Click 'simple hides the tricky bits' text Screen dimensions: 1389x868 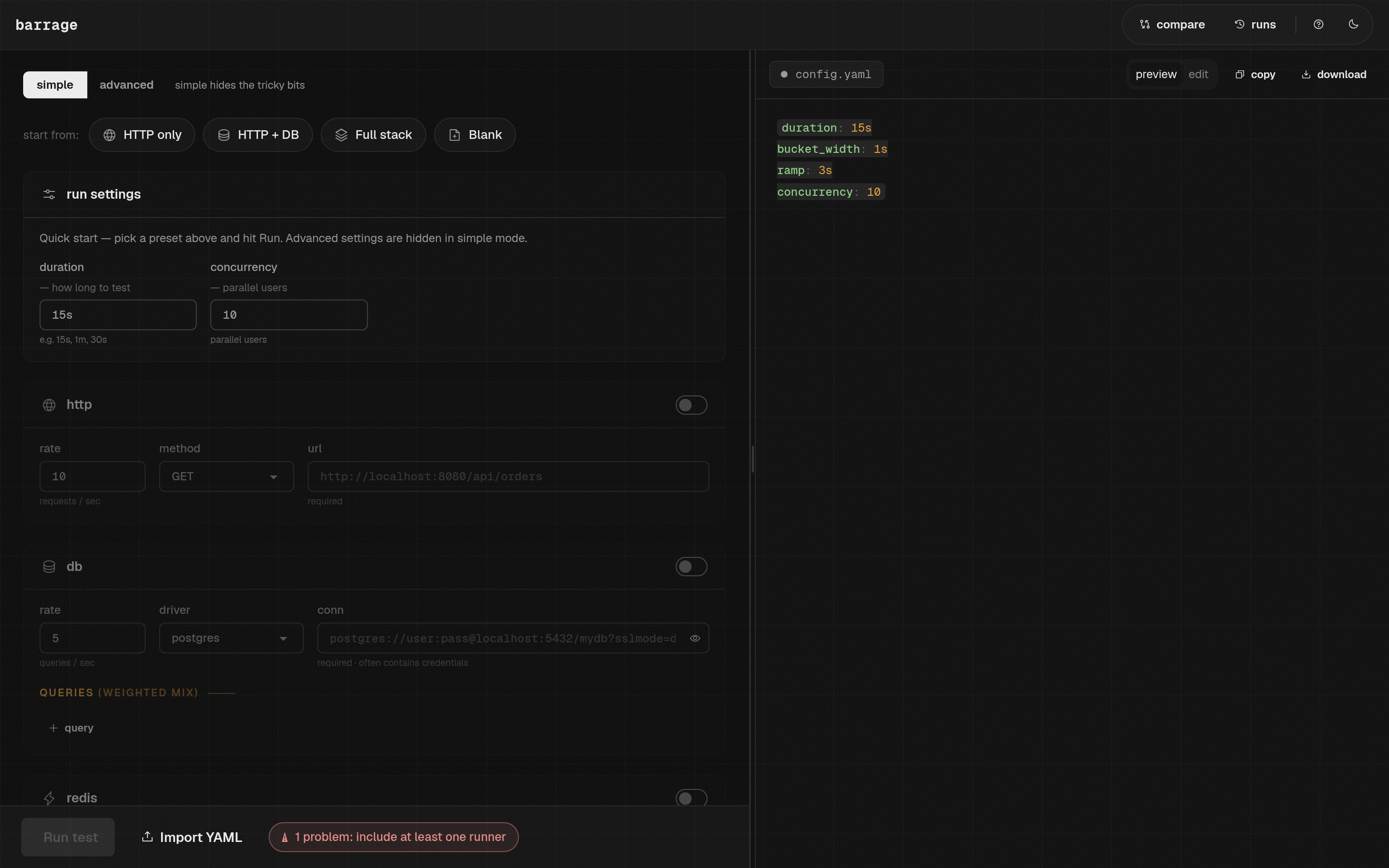(240, 85)
